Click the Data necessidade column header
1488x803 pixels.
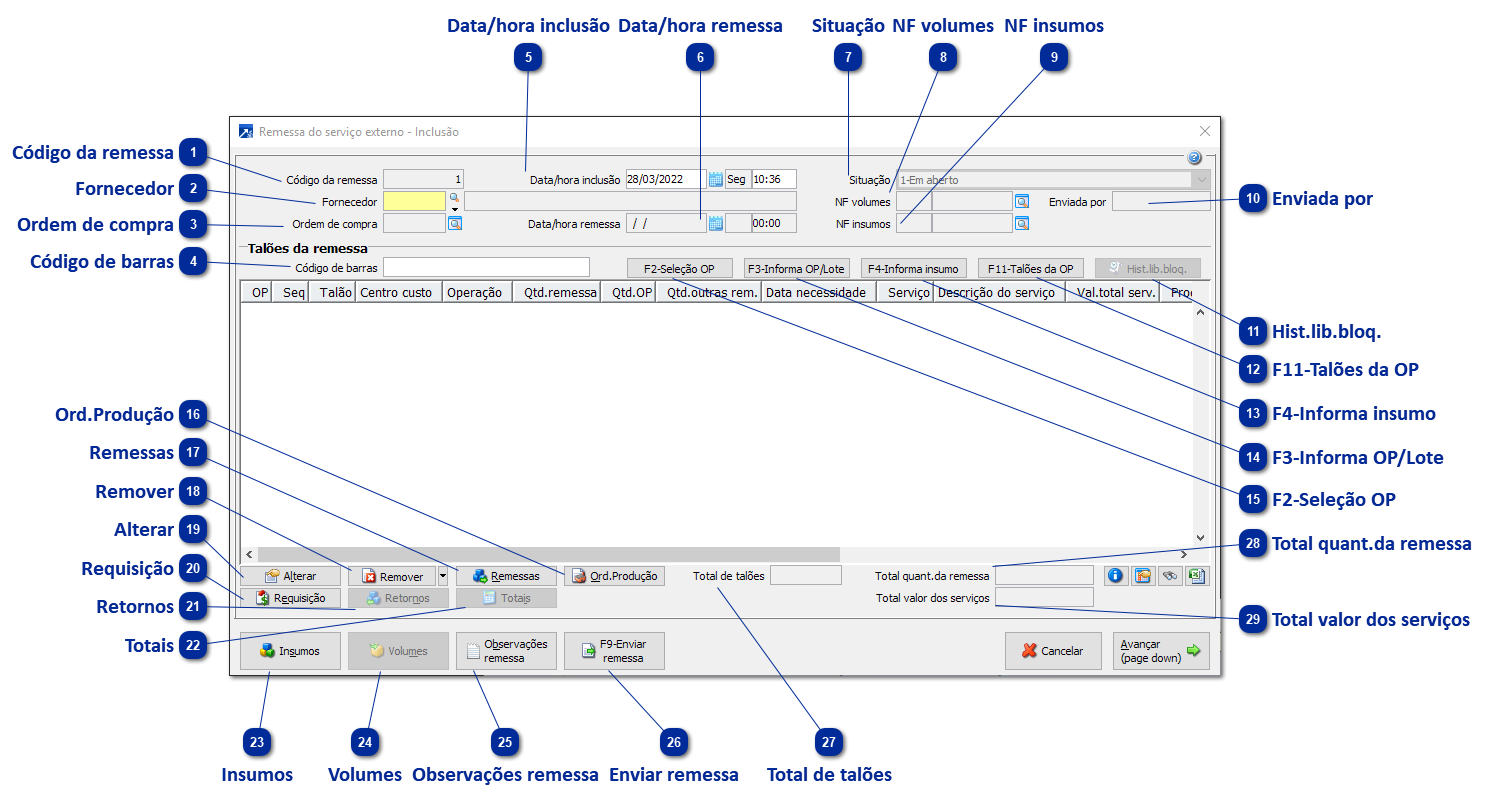[x=818, y=293]
